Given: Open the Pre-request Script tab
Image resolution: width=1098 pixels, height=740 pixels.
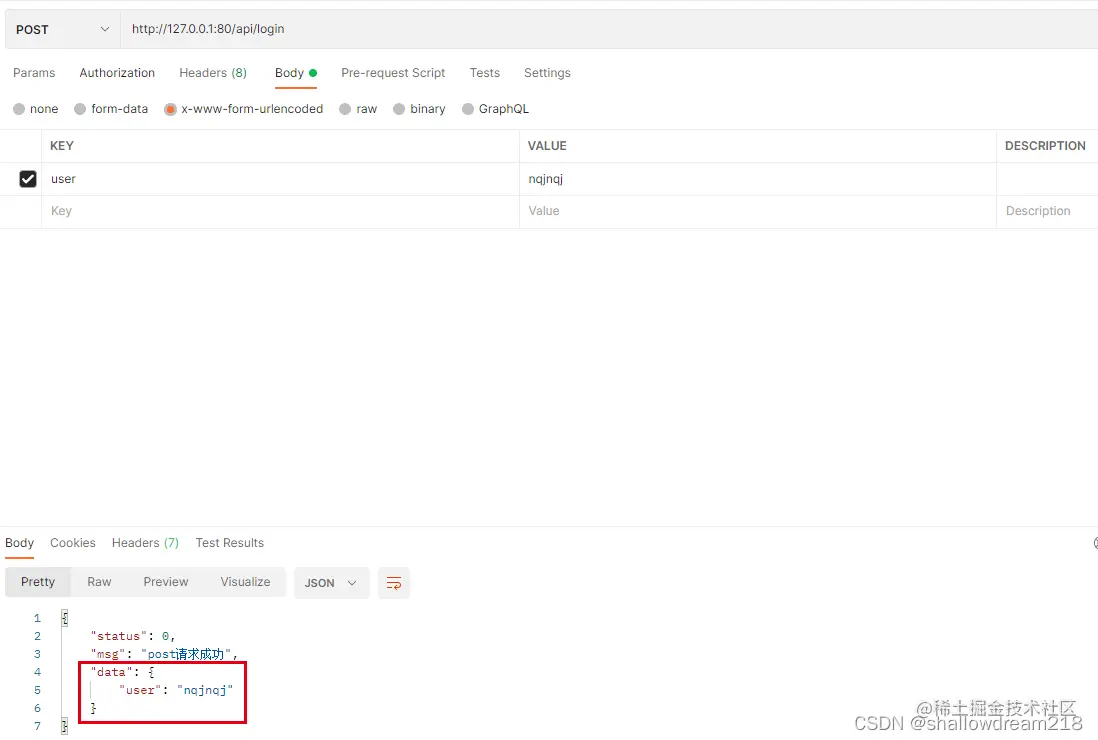Looking at the screenshot, I should [393, 73].
